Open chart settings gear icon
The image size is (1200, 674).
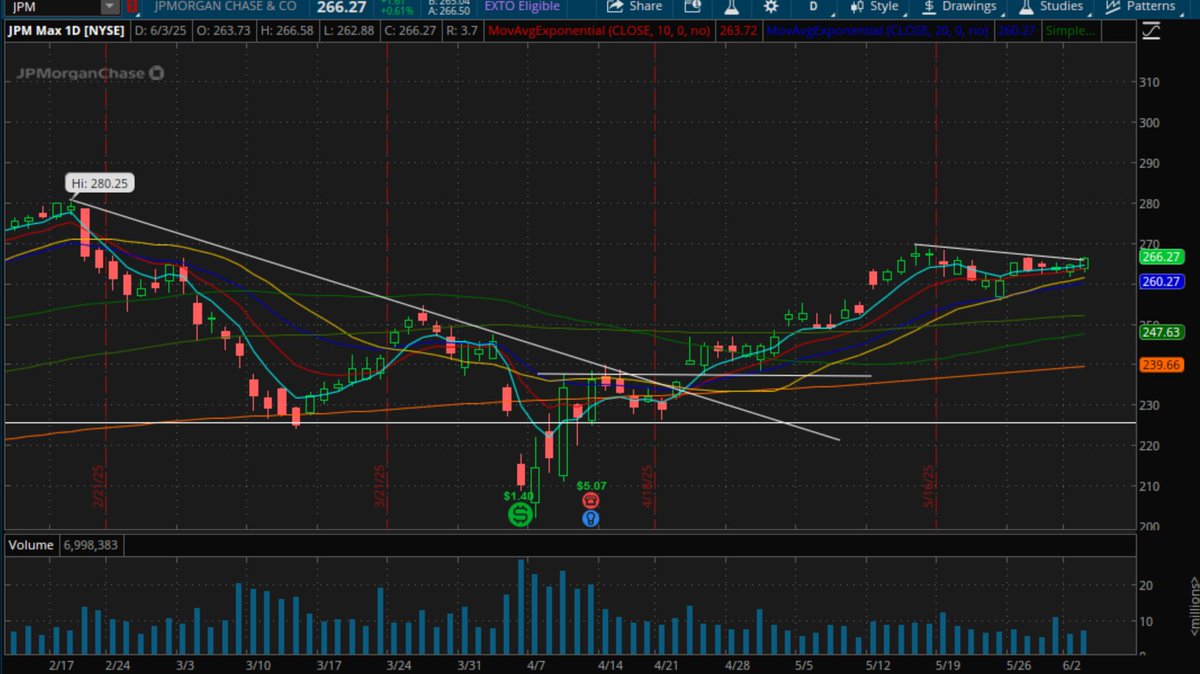point(771,6)
